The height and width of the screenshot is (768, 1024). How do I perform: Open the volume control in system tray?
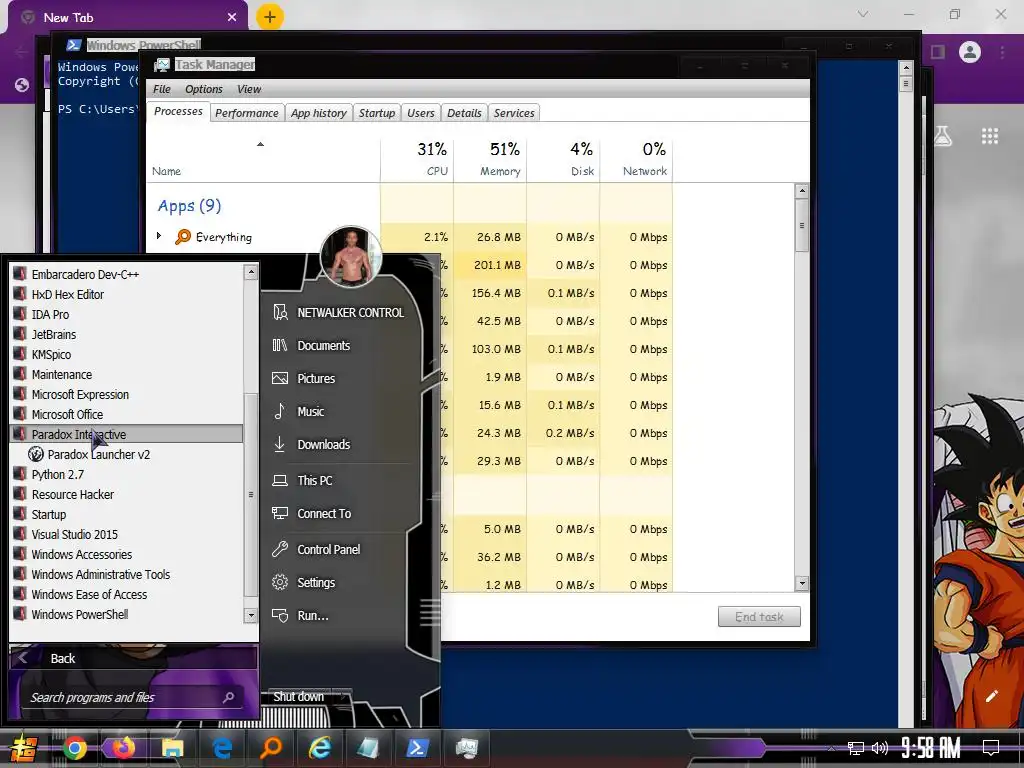880,748
